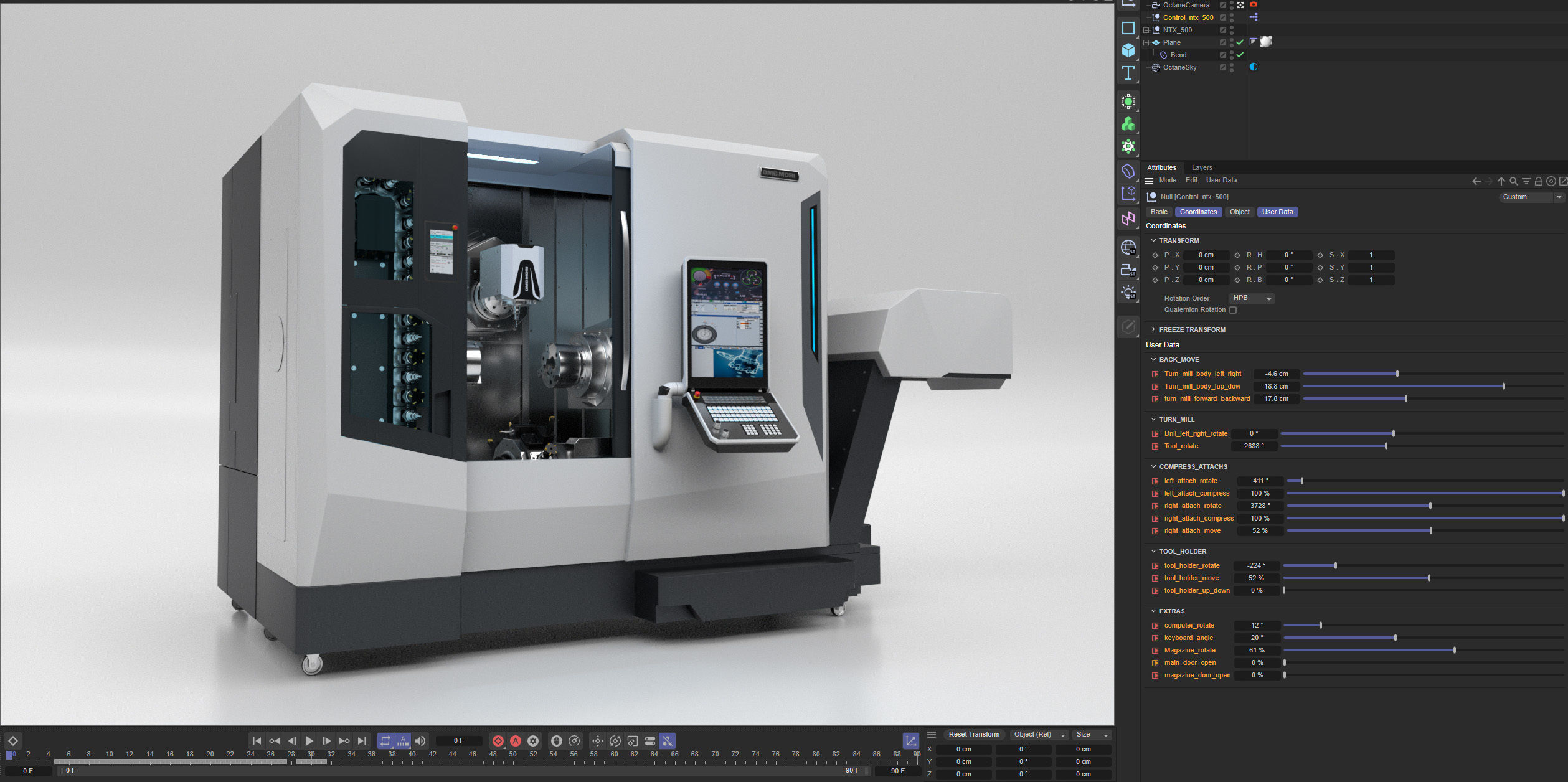Image resolution: width=1568 pixels, height=782 pixels.
Task: Select the Text spline tool icon
Action: click(x=1128, y=73)
